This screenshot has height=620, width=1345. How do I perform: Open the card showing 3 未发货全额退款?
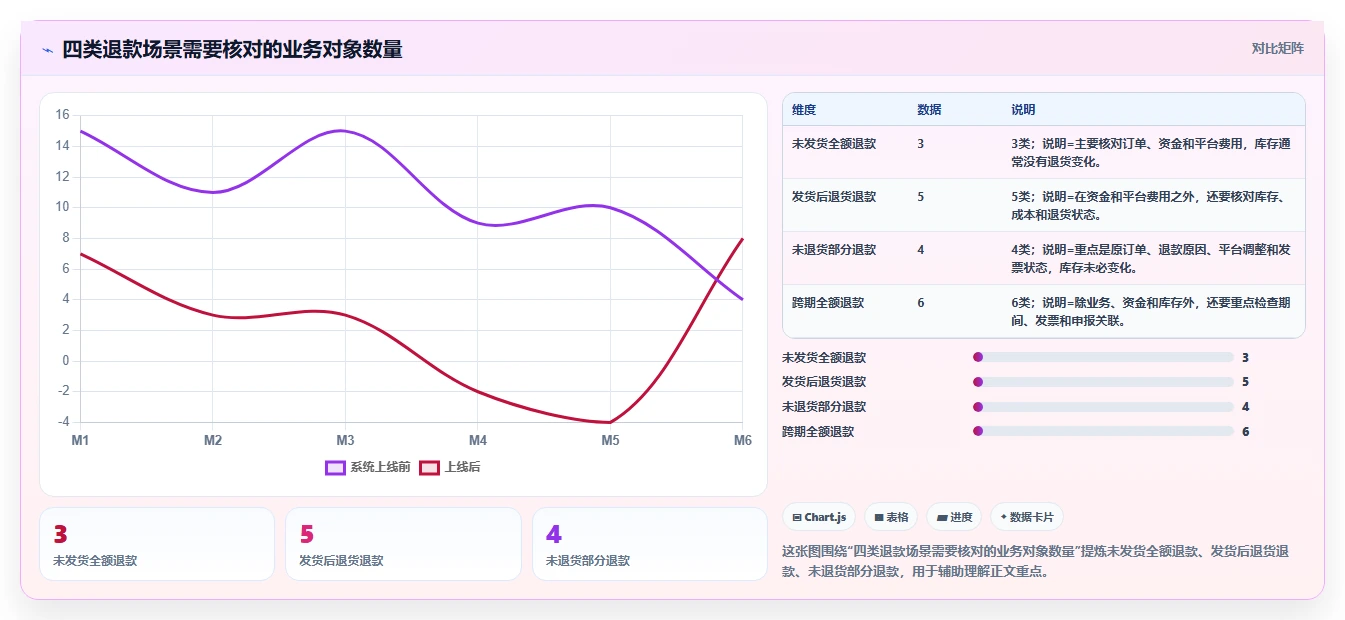[157, 544]
